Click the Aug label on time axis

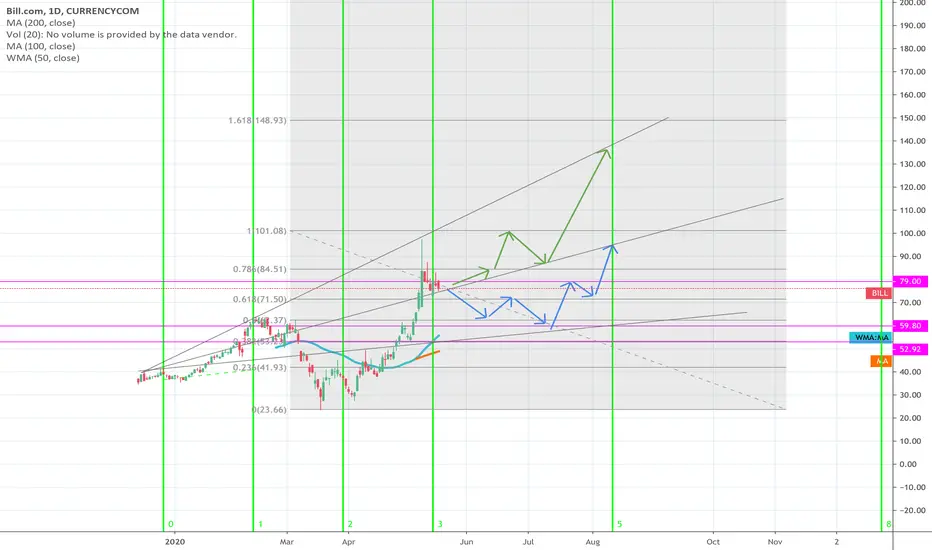pos(593,542)
